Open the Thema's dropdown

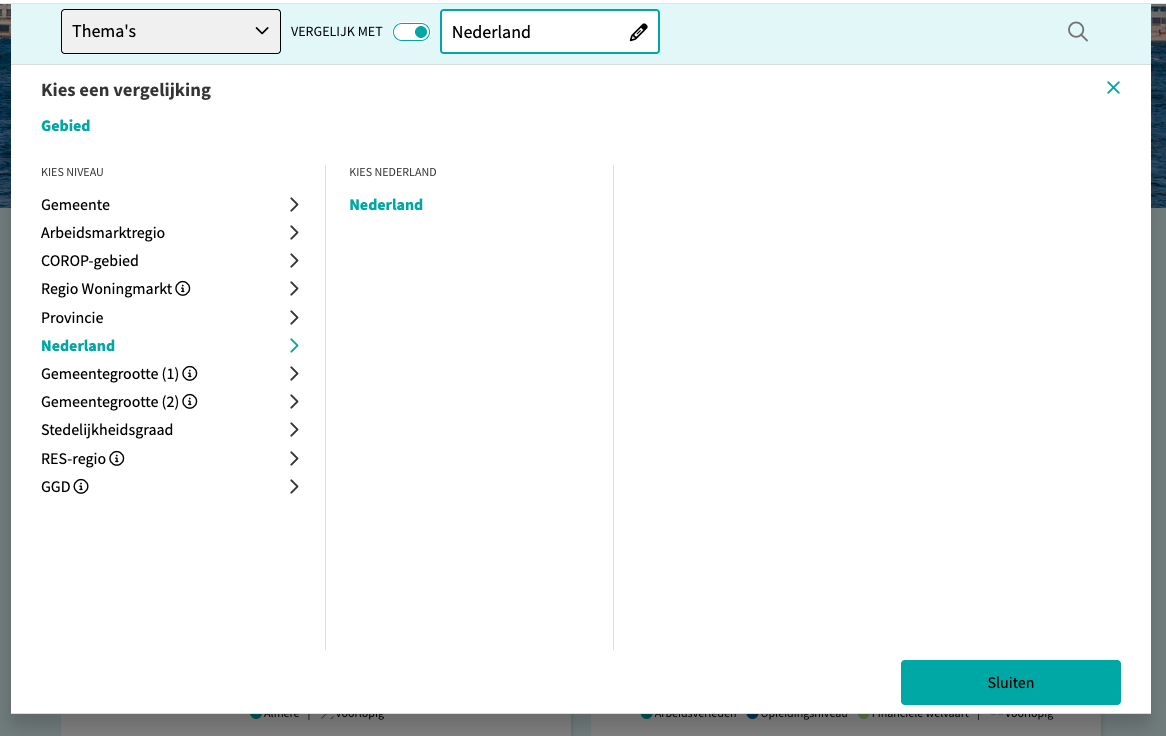click(171, 32)
